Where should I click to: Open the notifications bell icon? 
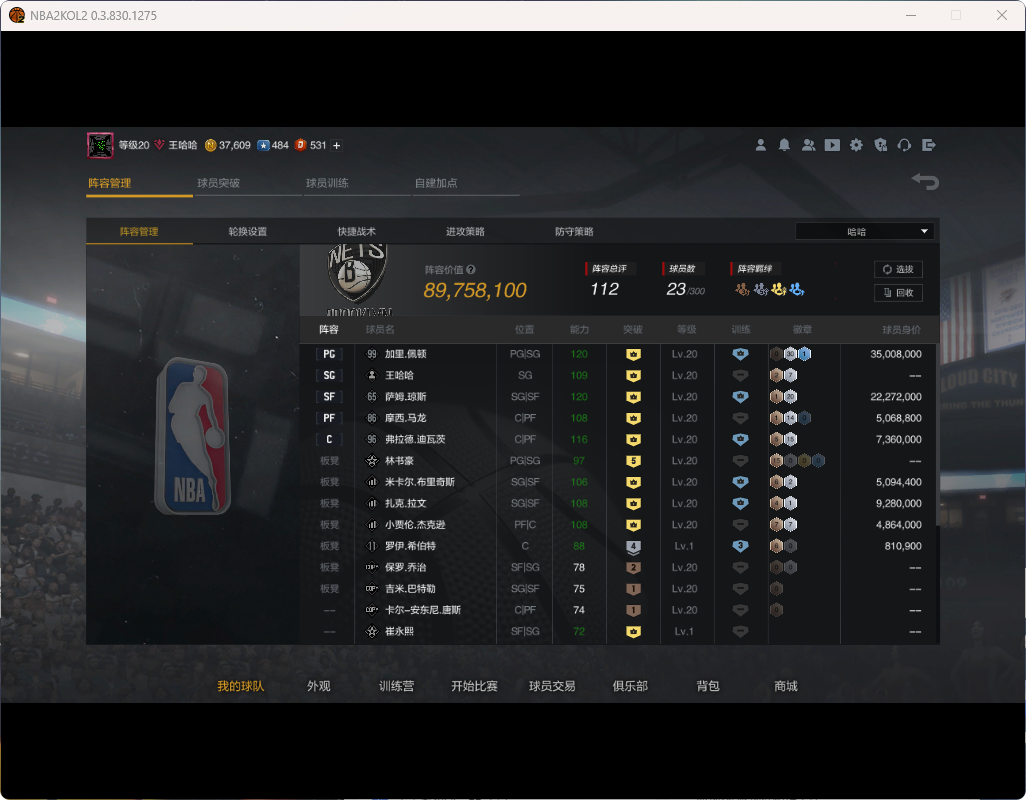pyautogui.click(x=784, y=145)
